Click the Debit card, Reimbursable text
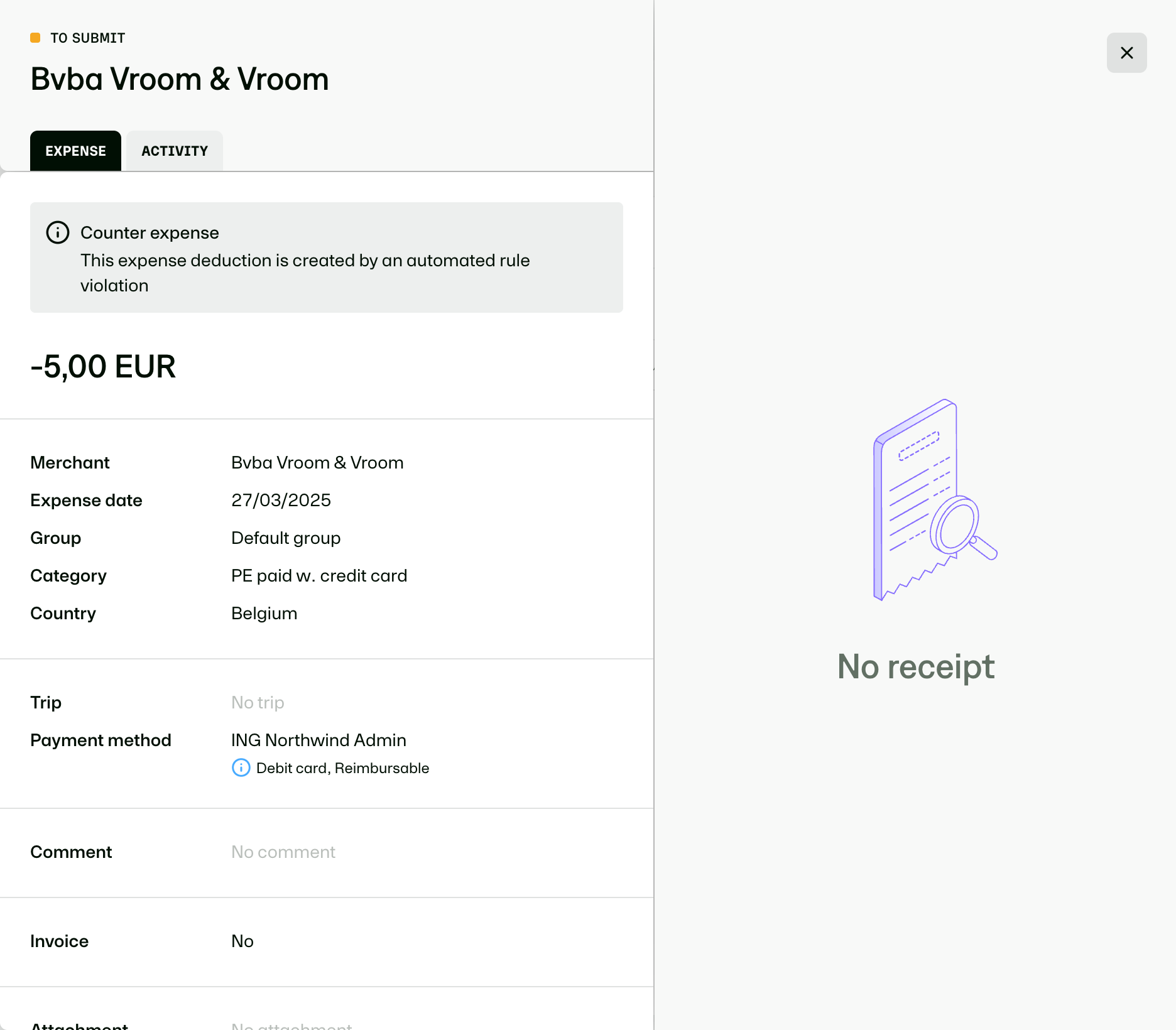The width and height of the screenshot is (1176, 1030). pos(342,768)
